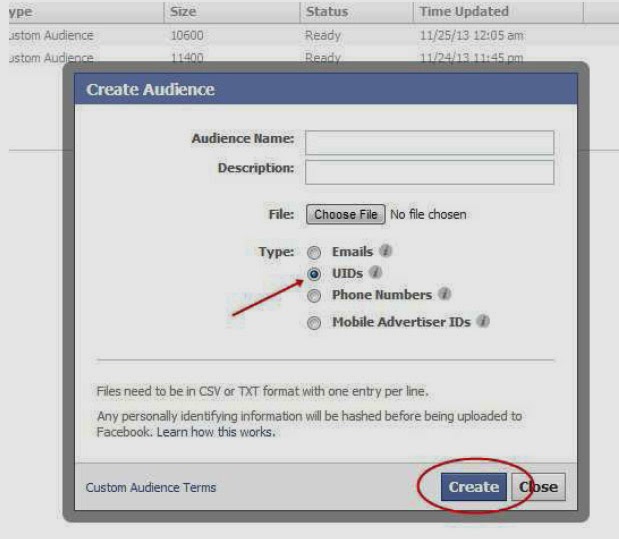This screenshot has height=539, width=619.
Task: Click the Time Updated column header
Action: 464,12
